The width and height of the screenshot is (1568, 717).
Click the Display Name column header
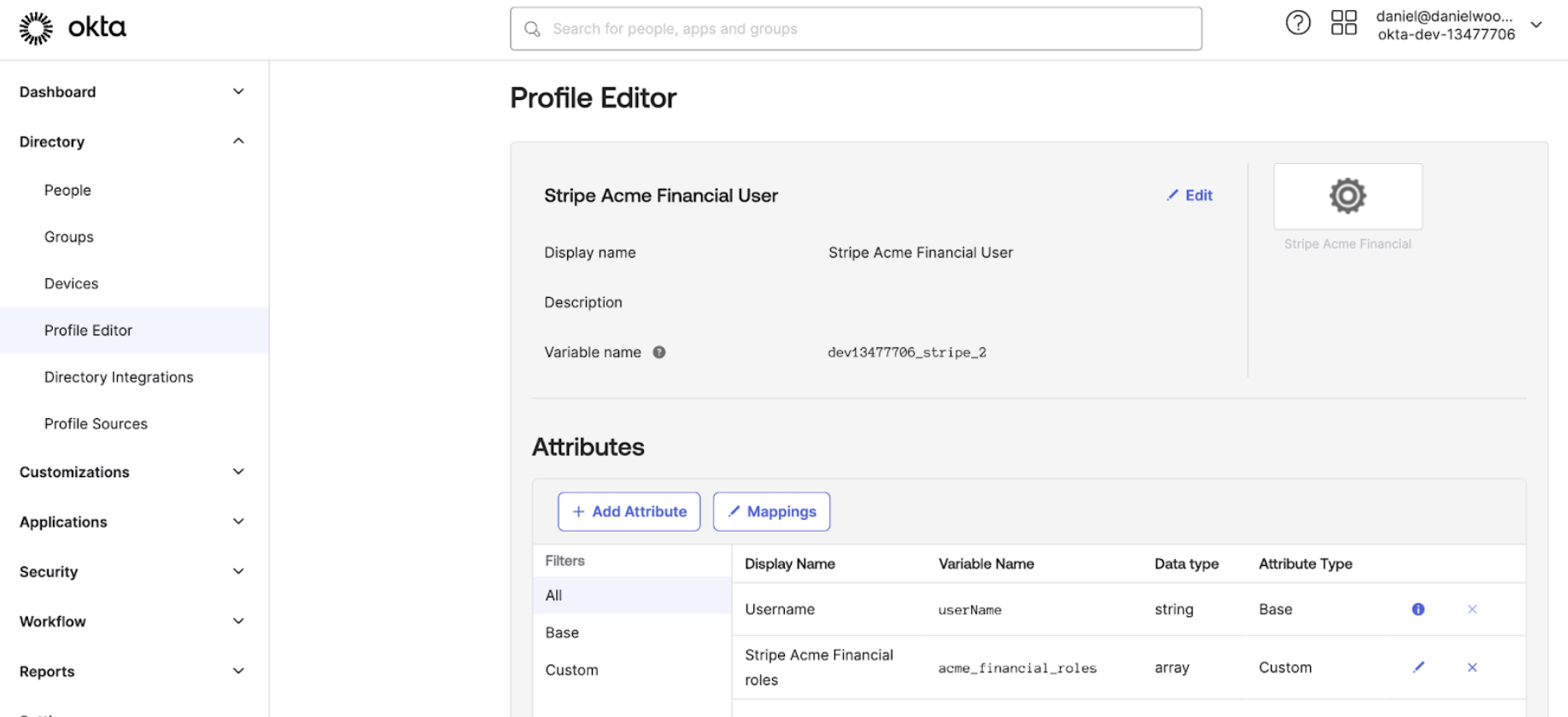coord(790,564)
